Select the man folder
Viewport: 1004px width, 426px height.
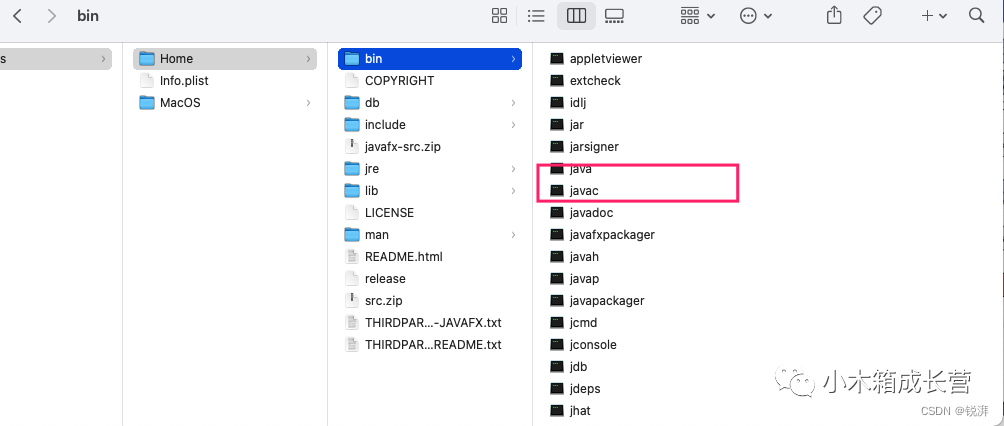[430, 234]
